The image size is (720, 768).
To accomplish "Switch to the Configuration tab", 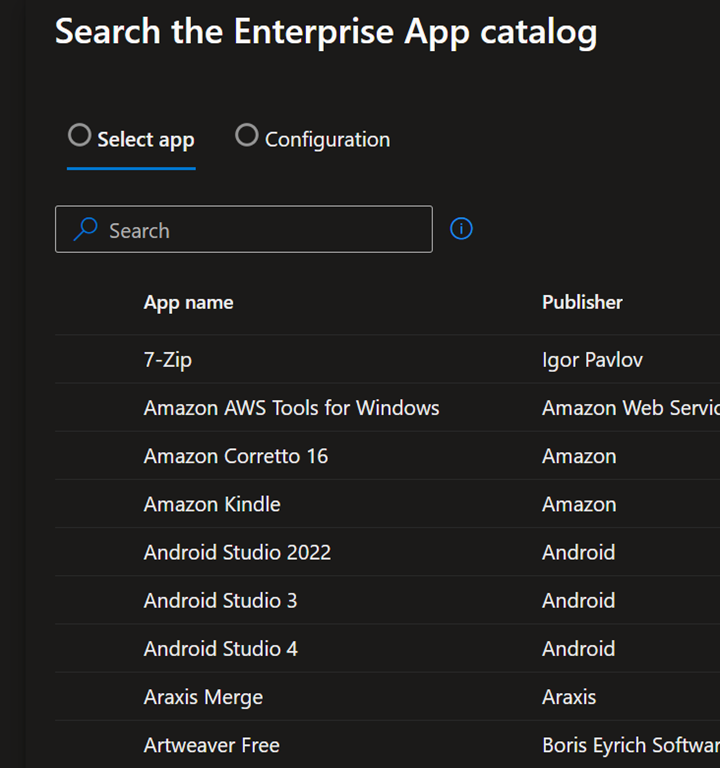I will tap(326, 140).
